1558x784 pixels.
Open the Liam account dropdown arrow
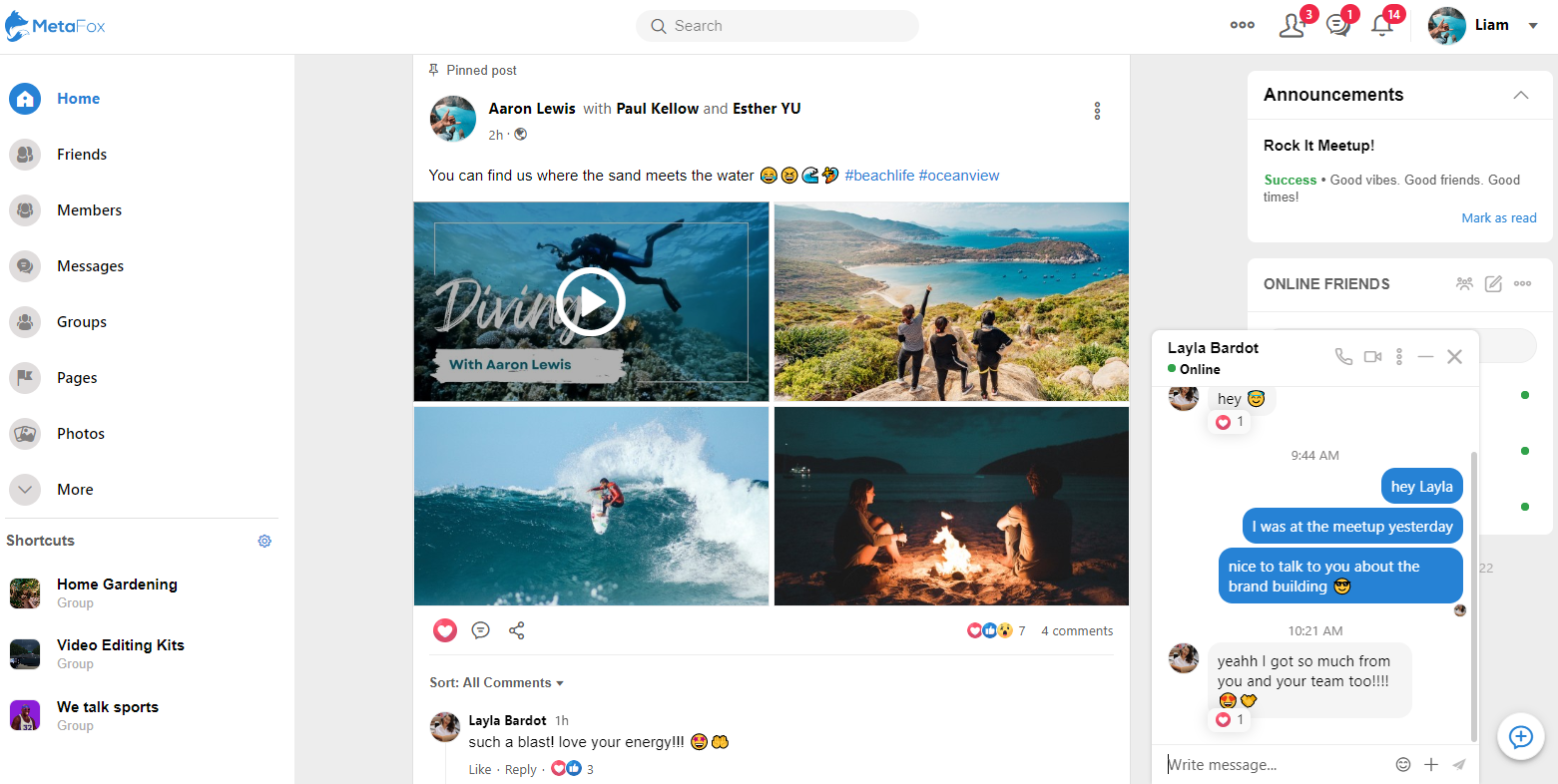pos(1534,25)
